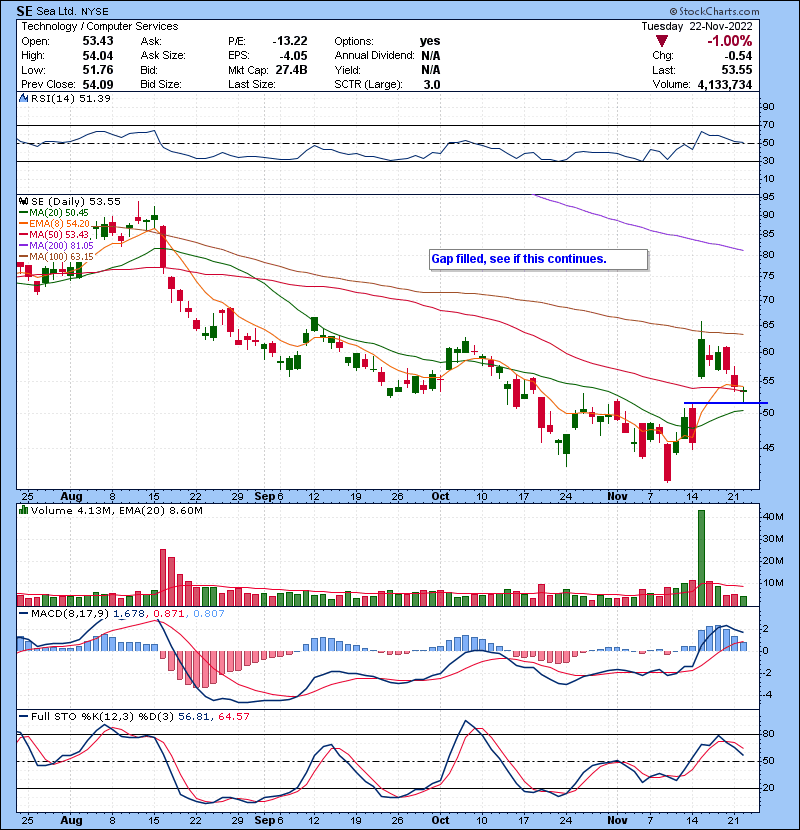Click the EPS value -4.05

293,56
